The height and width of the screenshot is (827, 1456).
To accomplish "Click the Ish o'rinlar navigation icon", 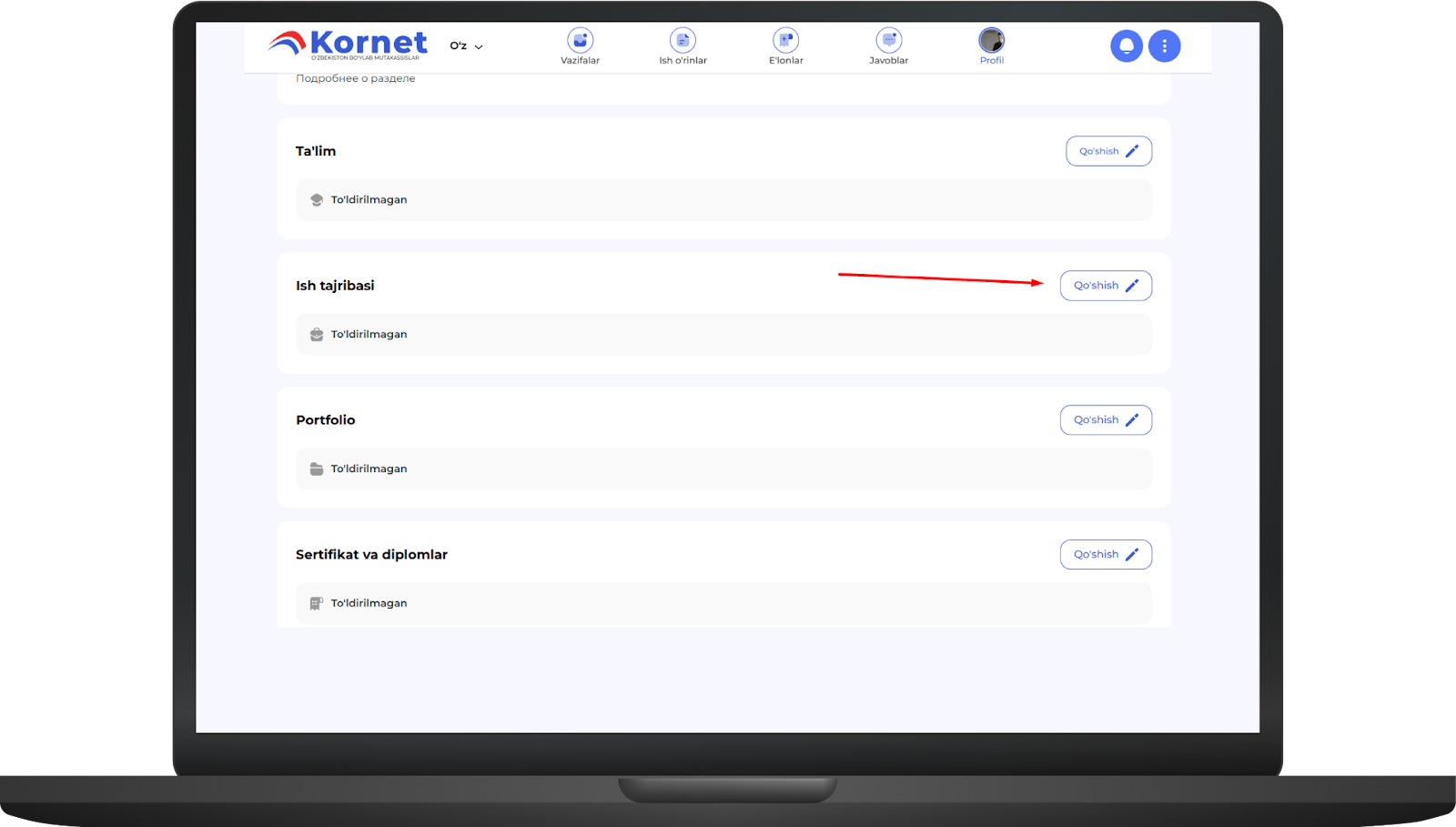I will (x=682, y=41).
